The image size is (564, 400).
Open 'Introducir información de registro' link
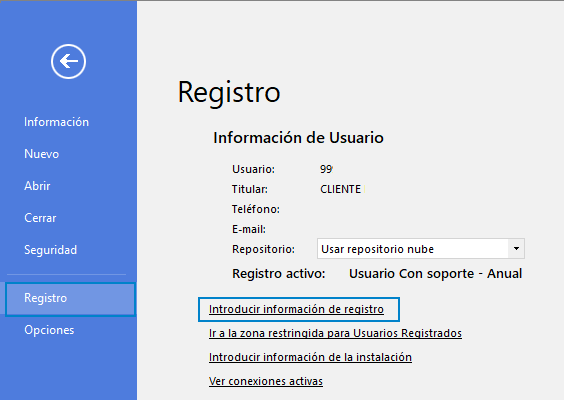pos(296,309)
